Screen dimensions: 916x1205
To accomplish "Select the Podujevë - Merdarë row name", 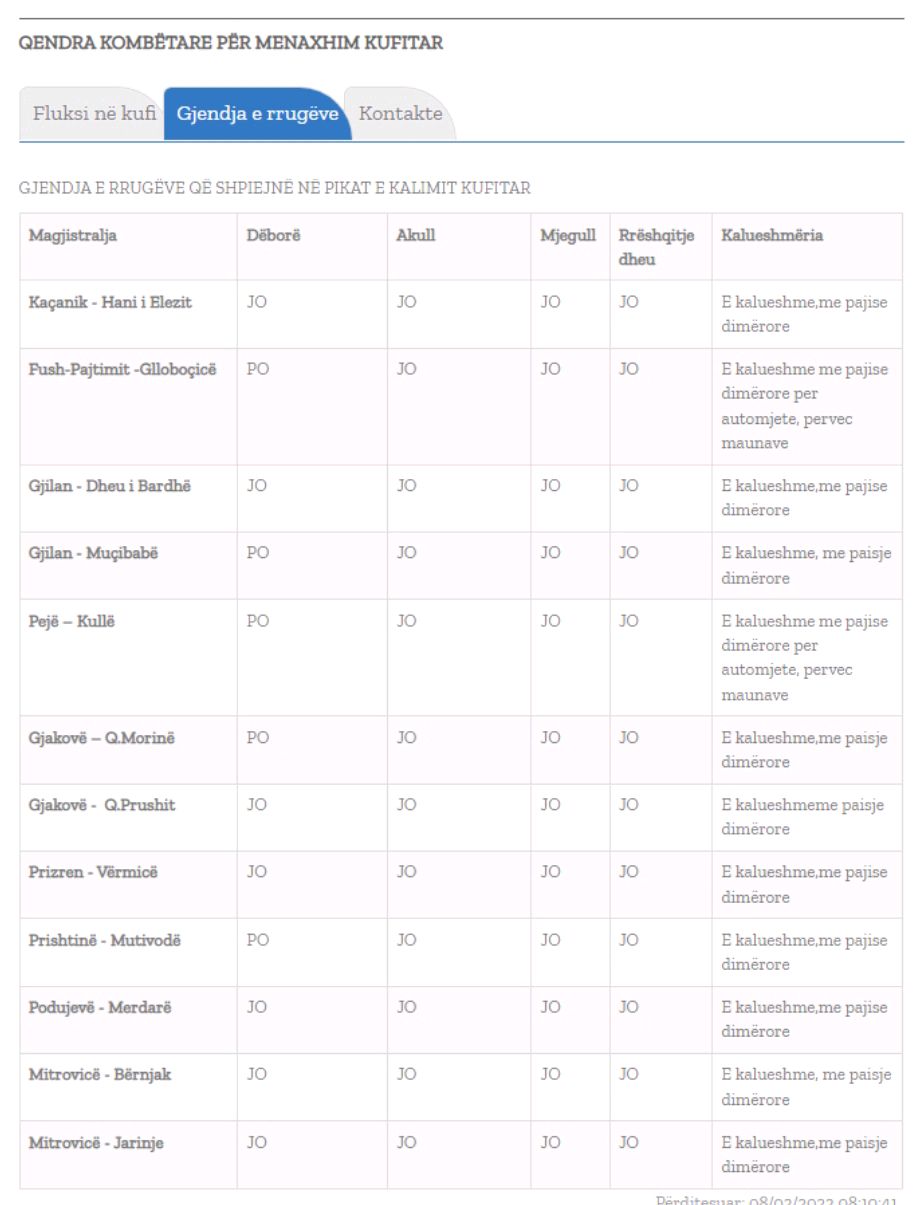I will (100, 1007).
